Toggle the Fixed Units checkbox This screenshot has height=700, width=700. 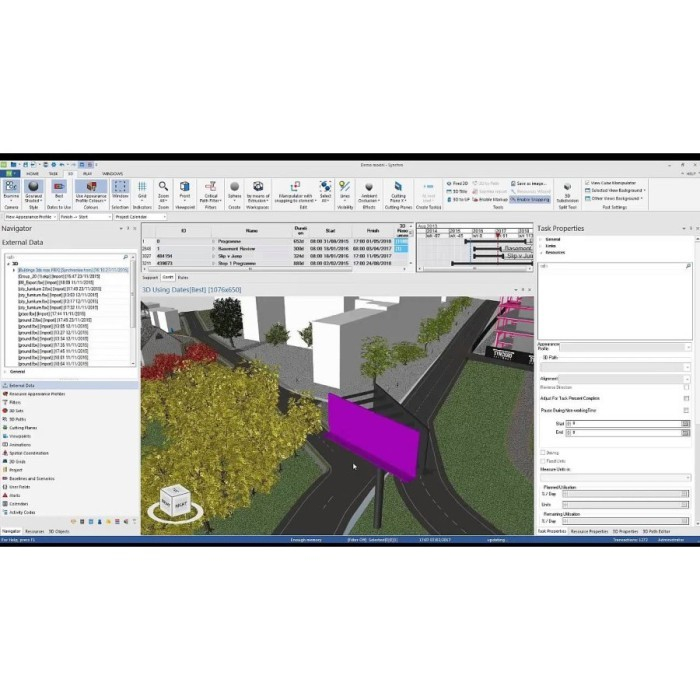pos(543,461)
